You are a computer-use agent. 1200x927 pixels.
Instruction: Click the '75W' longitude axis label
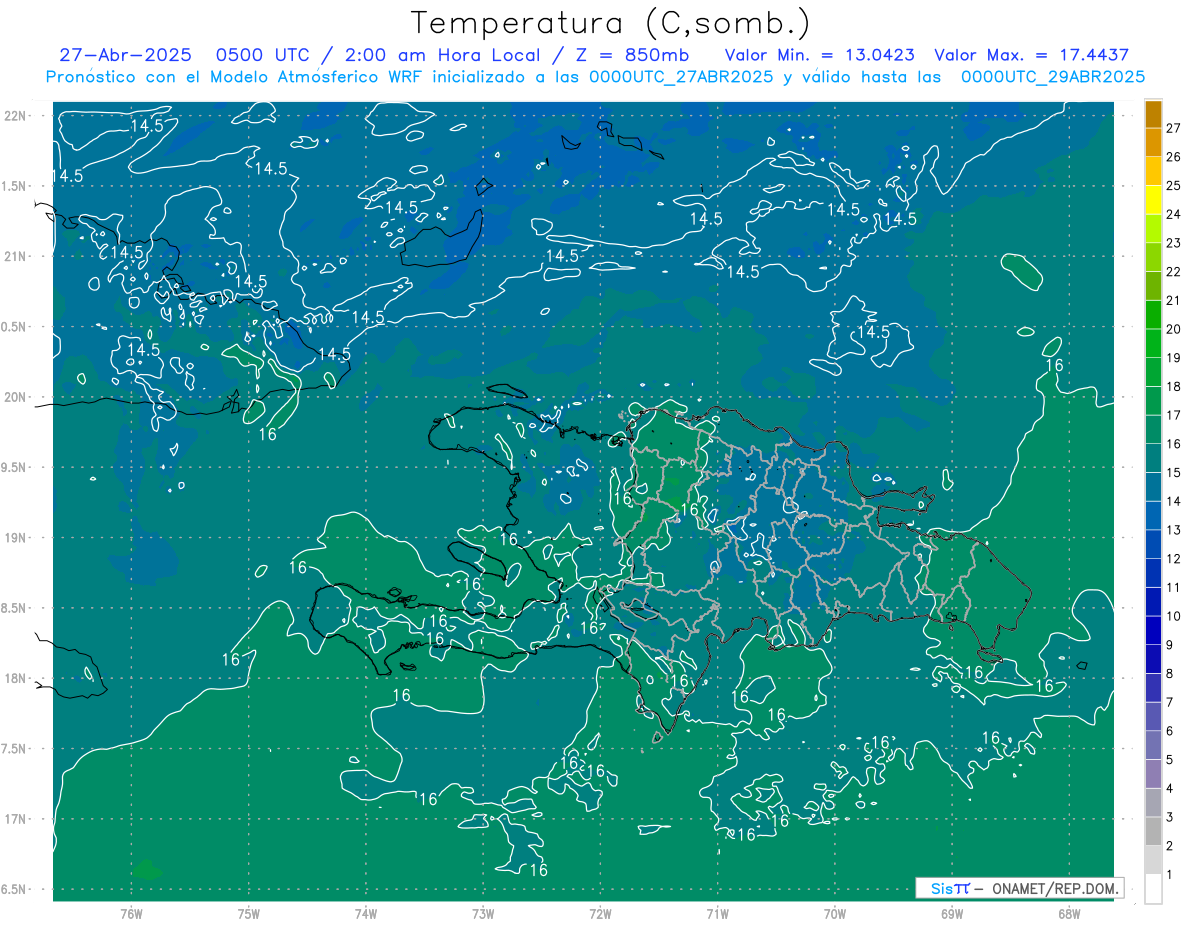point(249,914)
